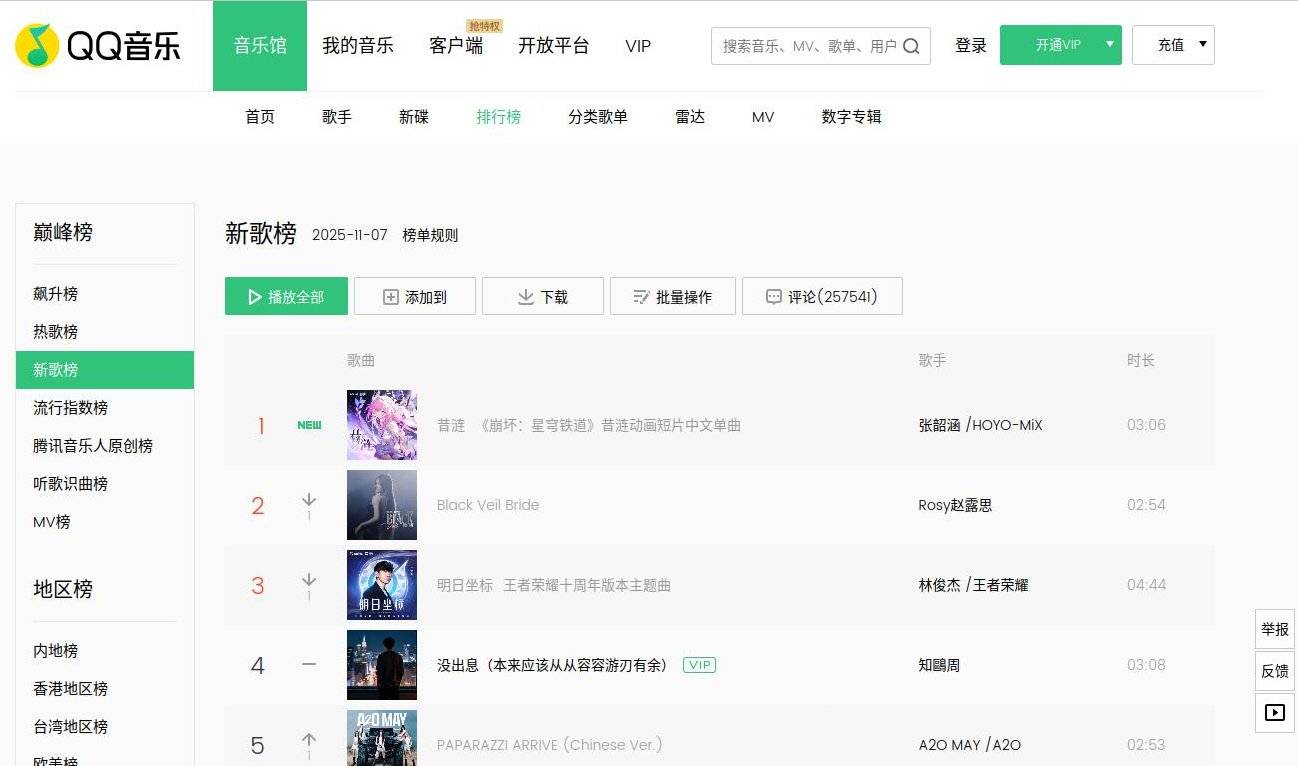Click the 举报 report button
Screen dimensions: 1298x766
(x=1275, y=630)
